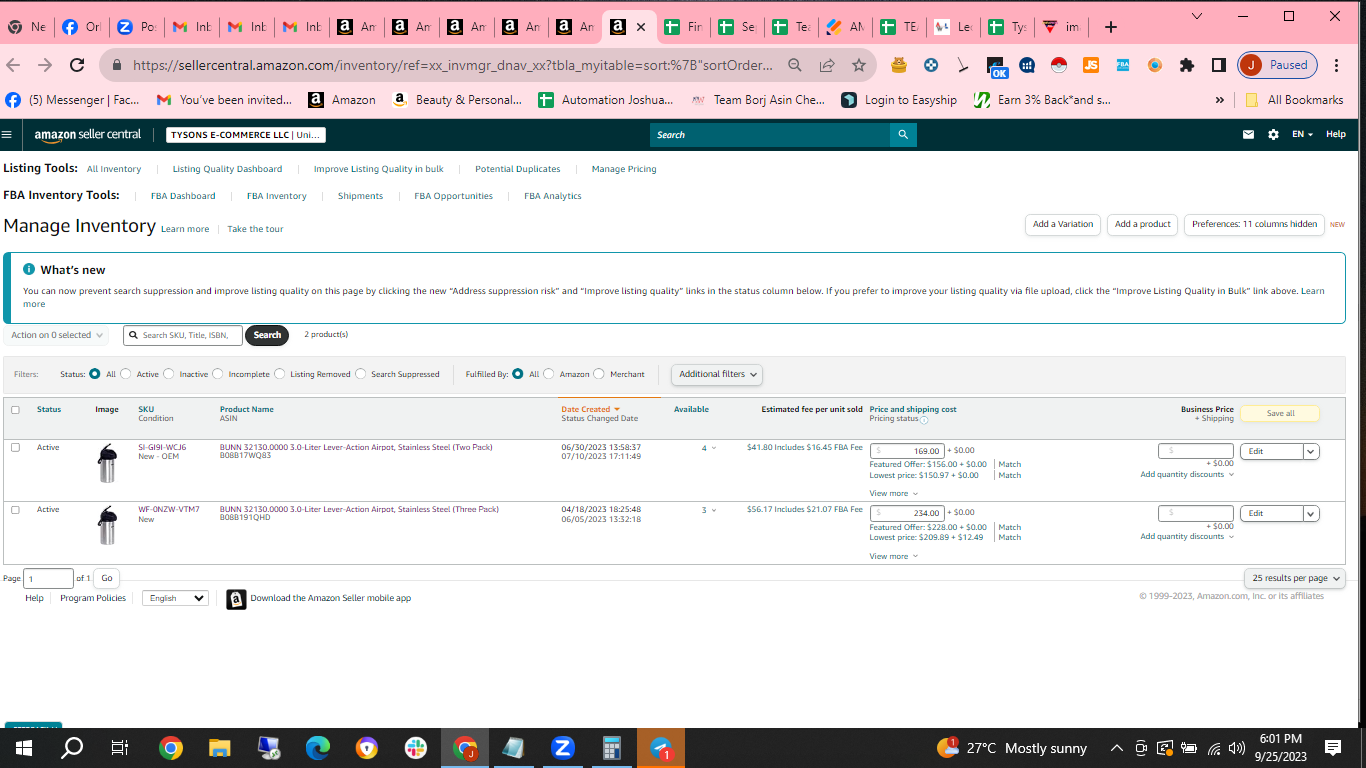Open the Take the tour link
This screenshot has width=1366, height=768.
click(255, 229)
